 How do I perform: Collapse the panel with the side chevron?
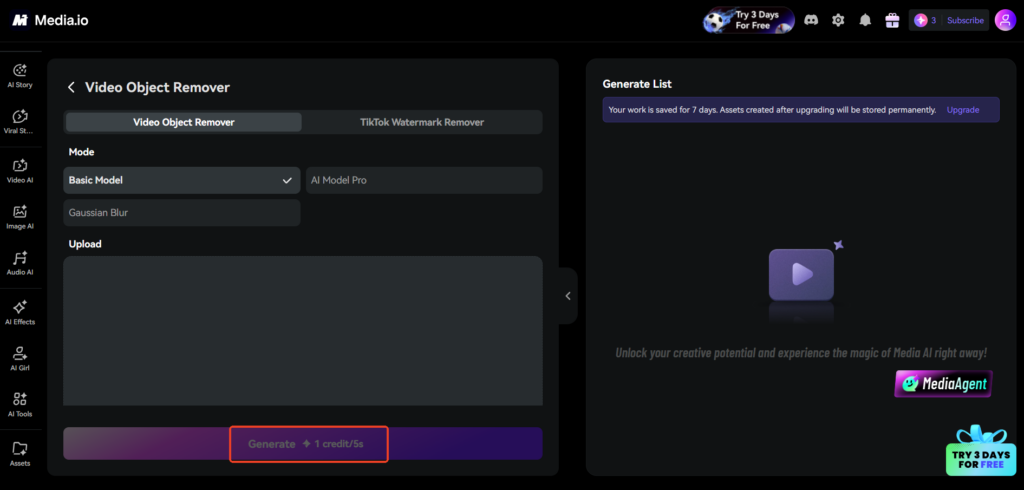(568, 296)
